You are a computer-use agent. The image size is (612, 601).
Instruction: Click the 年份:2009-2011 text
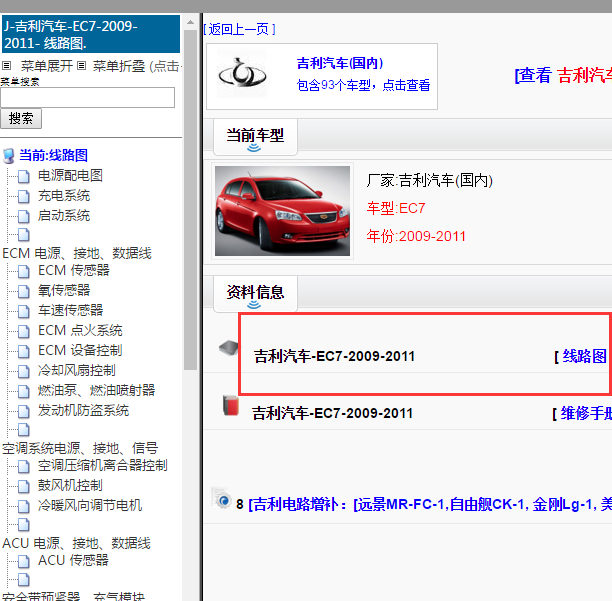pyautogui.click(x=416, y=236)
